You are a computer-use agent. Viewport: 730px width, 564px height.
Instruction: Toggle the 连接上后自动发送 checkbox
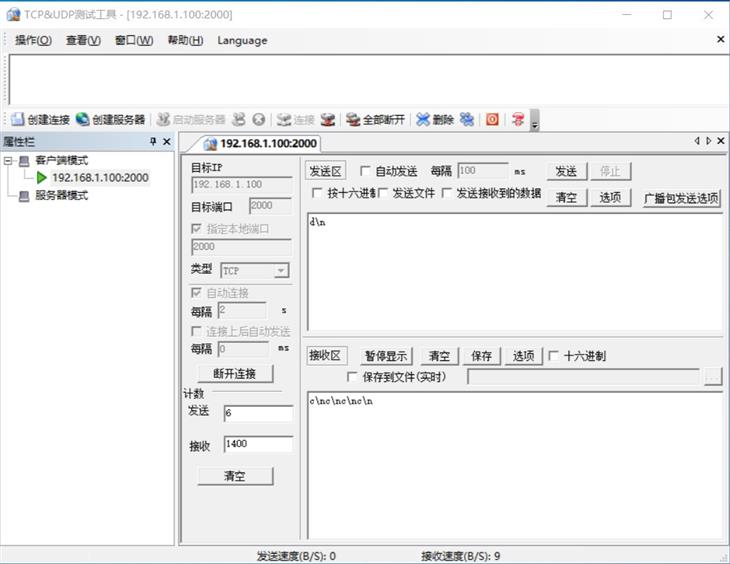click(196, 331)
